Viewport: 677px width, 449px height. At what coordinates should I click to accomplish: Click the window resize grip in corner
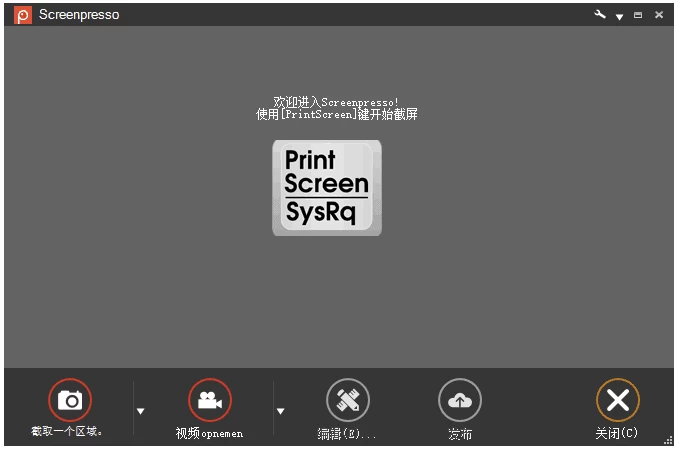(667, 439)
